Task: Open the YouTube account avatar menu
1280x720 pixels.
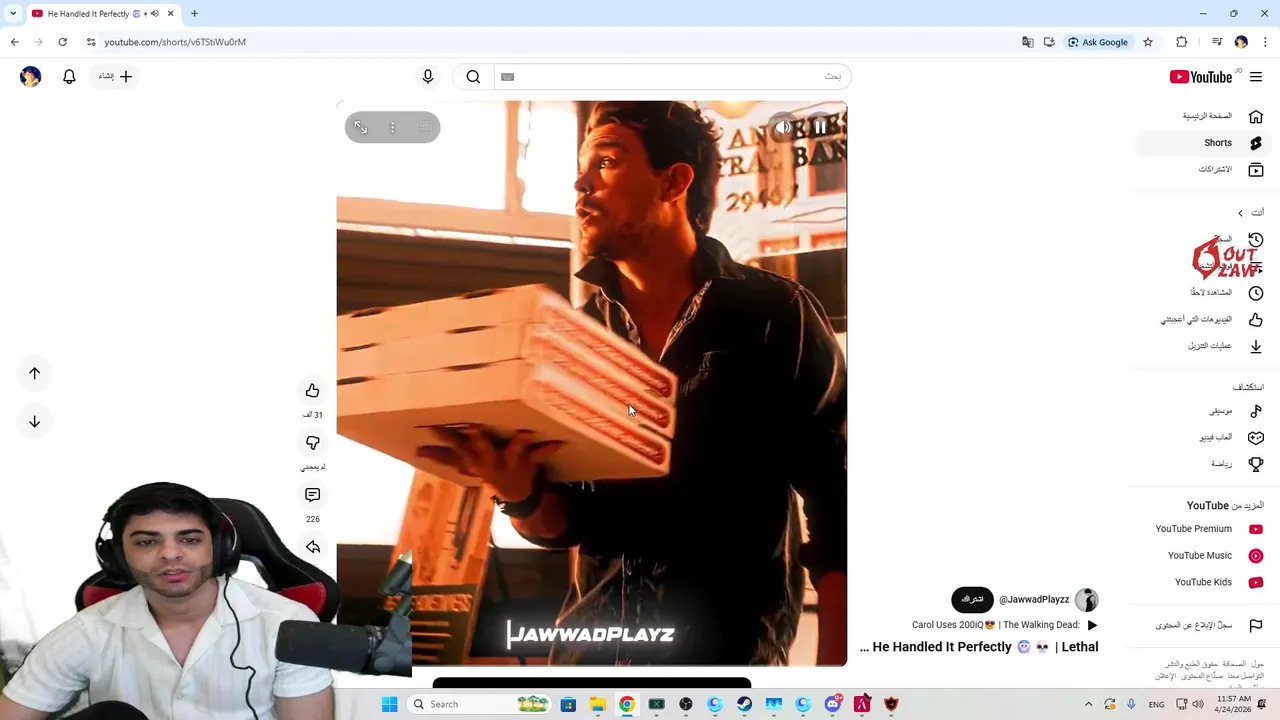Action: (31, 77)
